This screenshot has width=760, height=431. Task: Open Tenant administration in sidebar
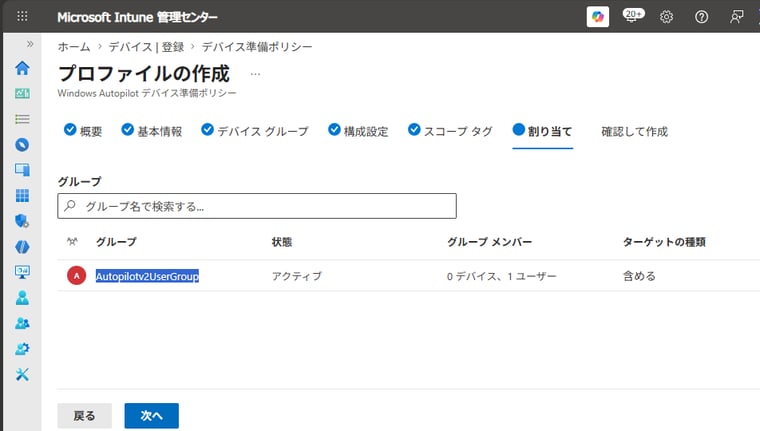[x=22, y=349]
